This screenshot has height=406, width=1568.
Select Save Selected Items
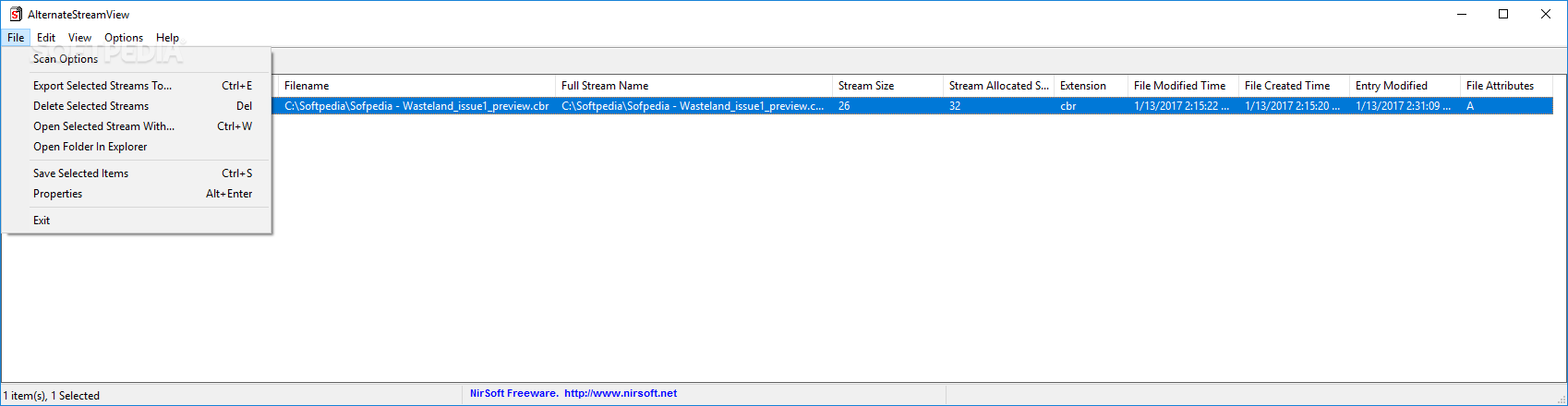[x=138, y=173]
